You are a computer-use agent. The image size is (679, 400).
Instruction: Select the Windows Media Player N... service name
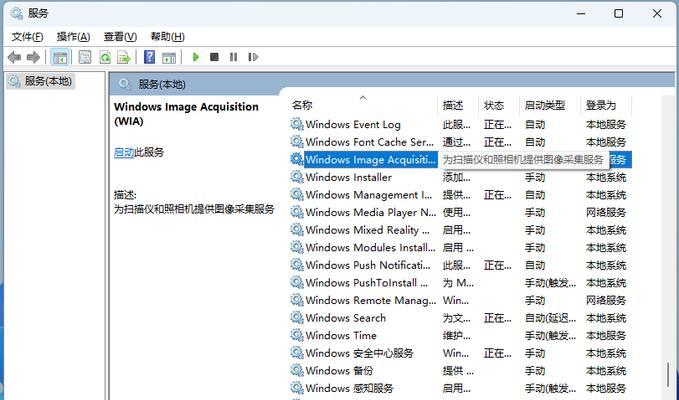[371, 213]
